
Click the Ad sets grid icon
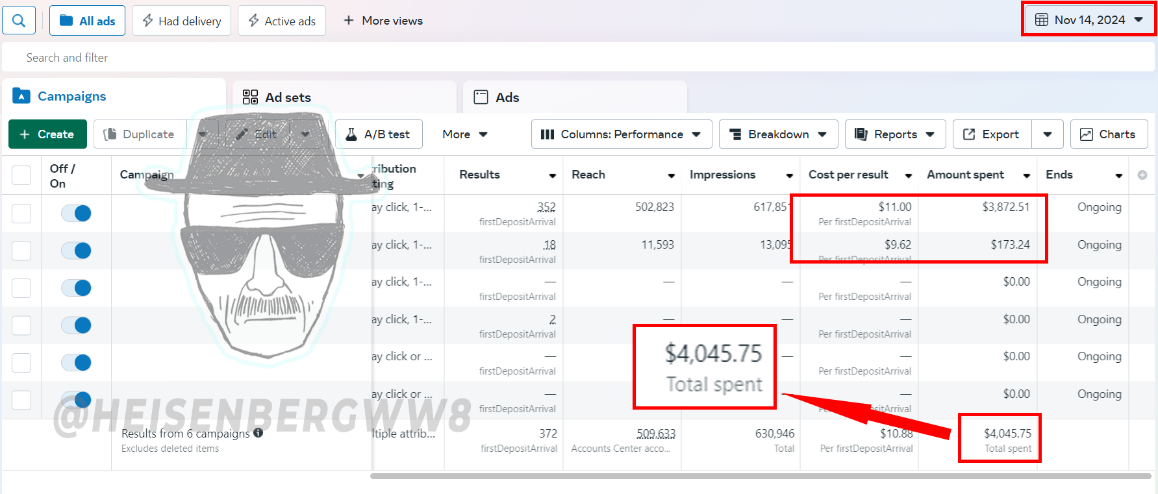coord(251,97)
